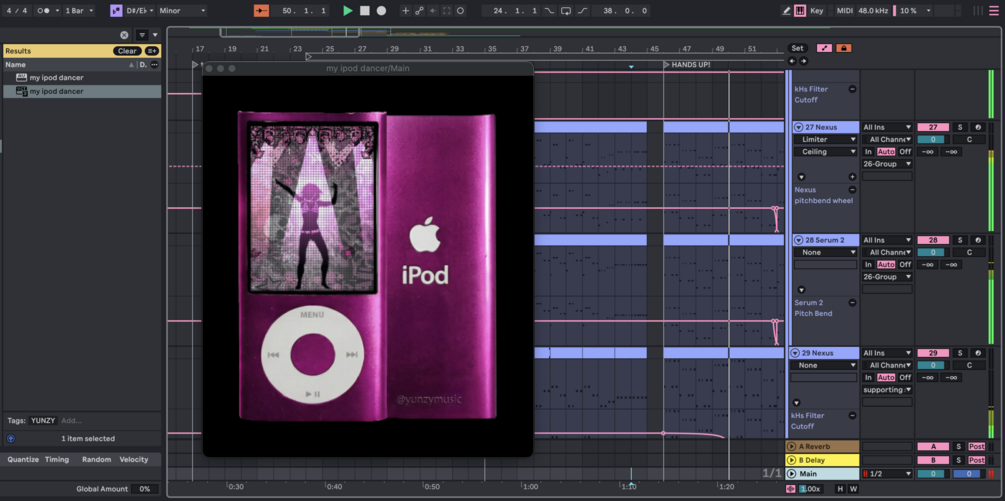Arm the Arrangement Record button
Viewport: 1005px width, 501px height.
(x=381, y=11)
